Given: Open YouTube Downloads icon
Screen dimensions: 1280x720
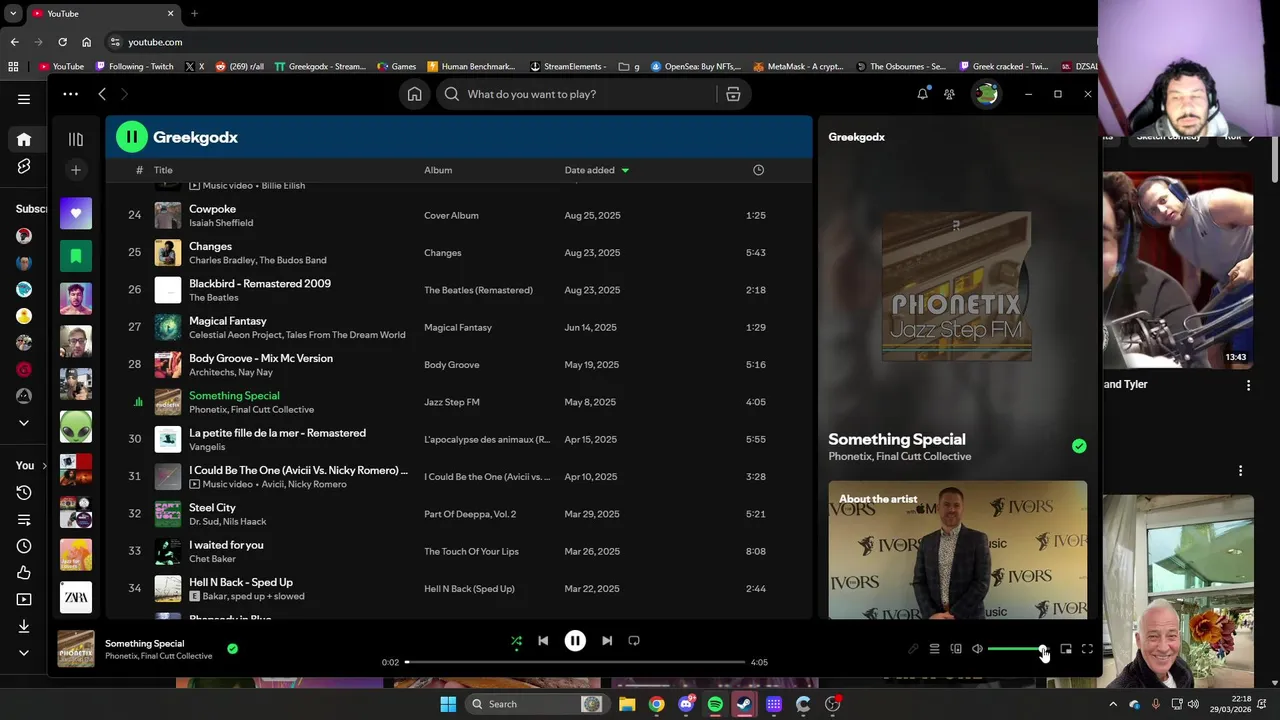Looking at the screenshot, I should click(x=24, y=626).
